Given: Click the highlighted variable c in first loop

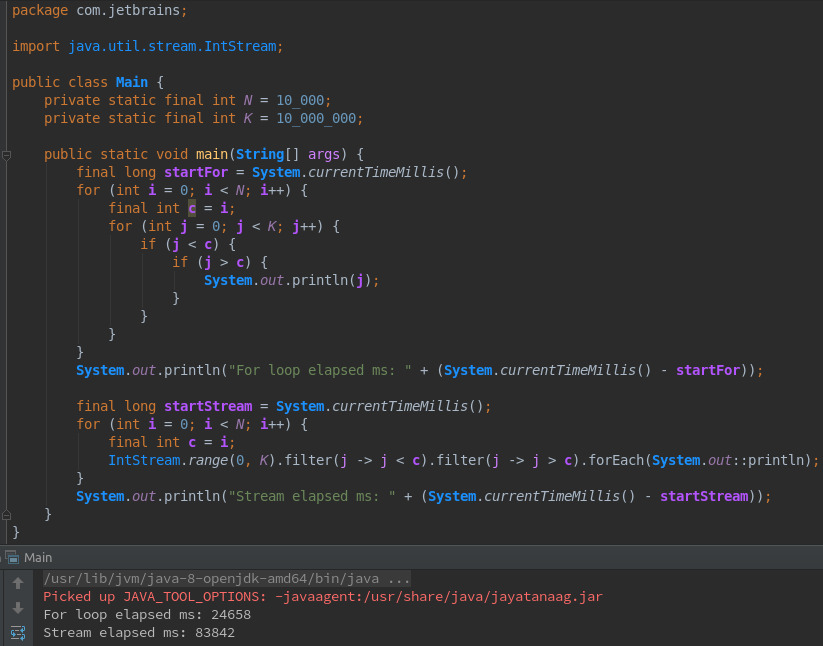Looking at the screenshot, I should [192, 208].
